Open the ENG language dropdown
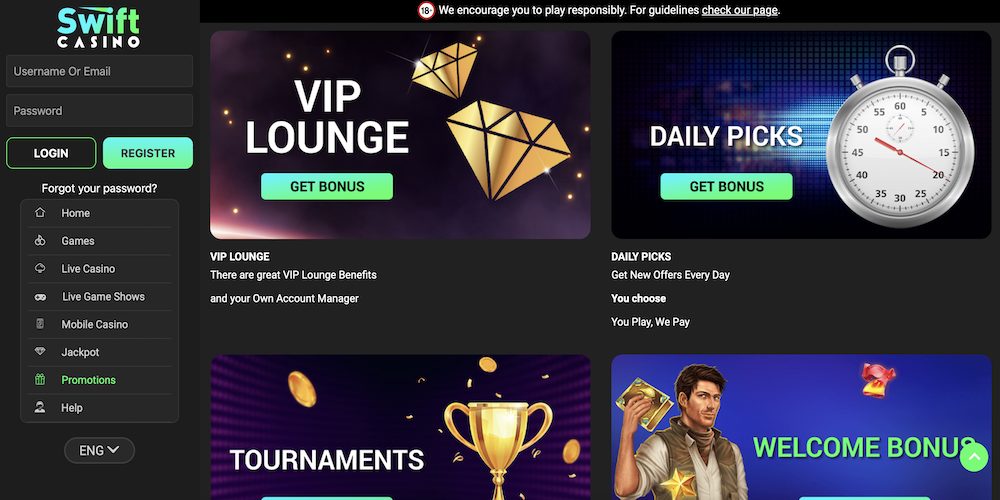The image size is (1000, 500). pyautogui.click(x=99, y=450)
